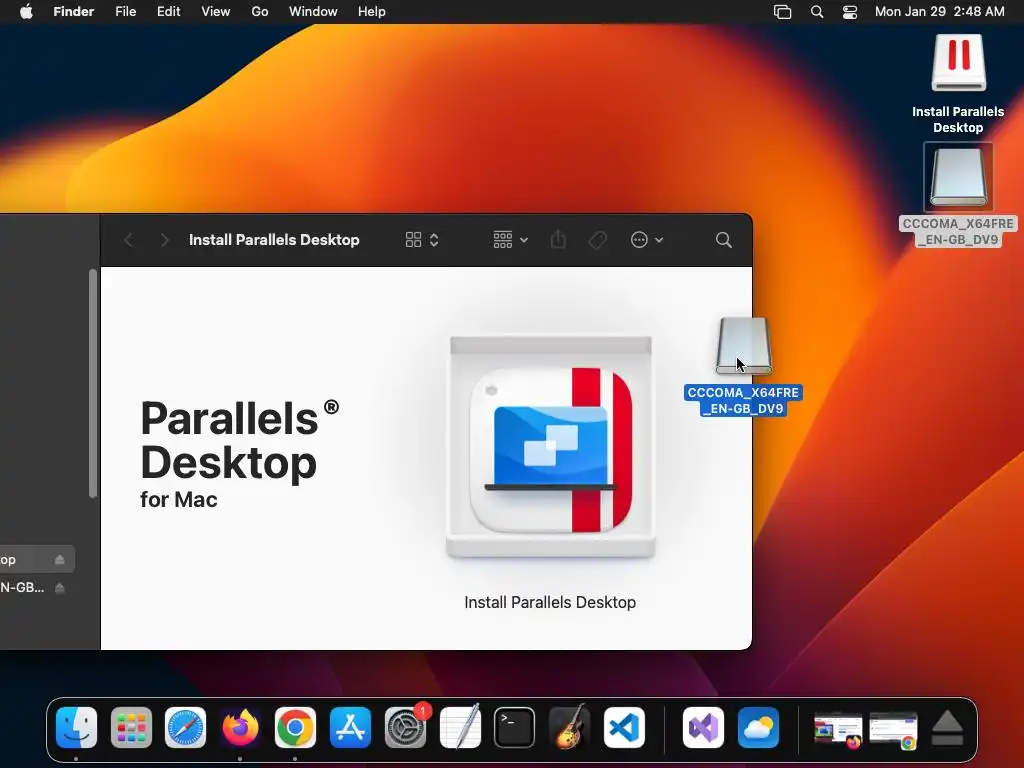The width and height of the screenshot is (1024, 768).
Task: Open TextEdit from the Dock
Action: point(460,728)
